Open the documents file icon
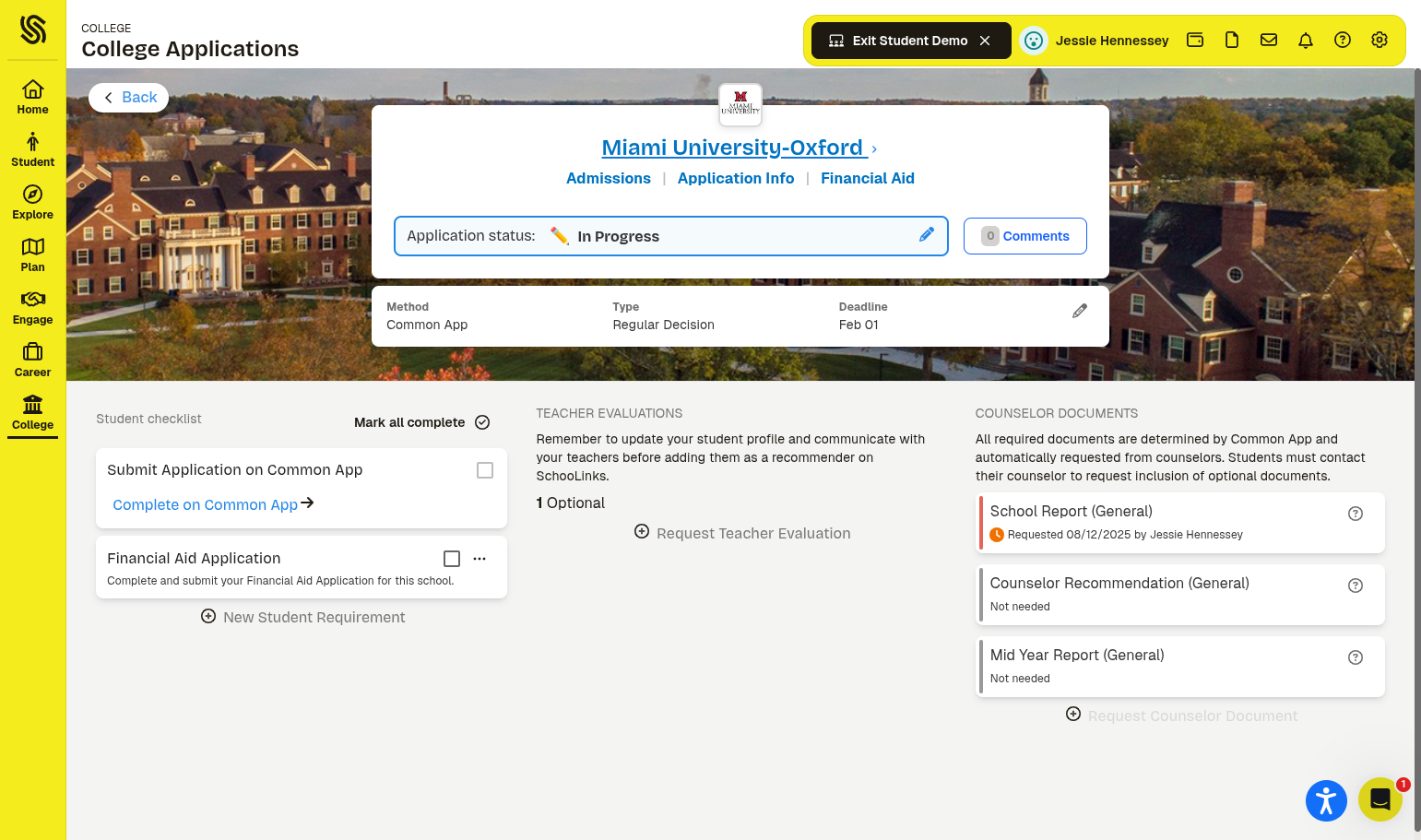1421x840 pixels. (x=1232, y=40)
